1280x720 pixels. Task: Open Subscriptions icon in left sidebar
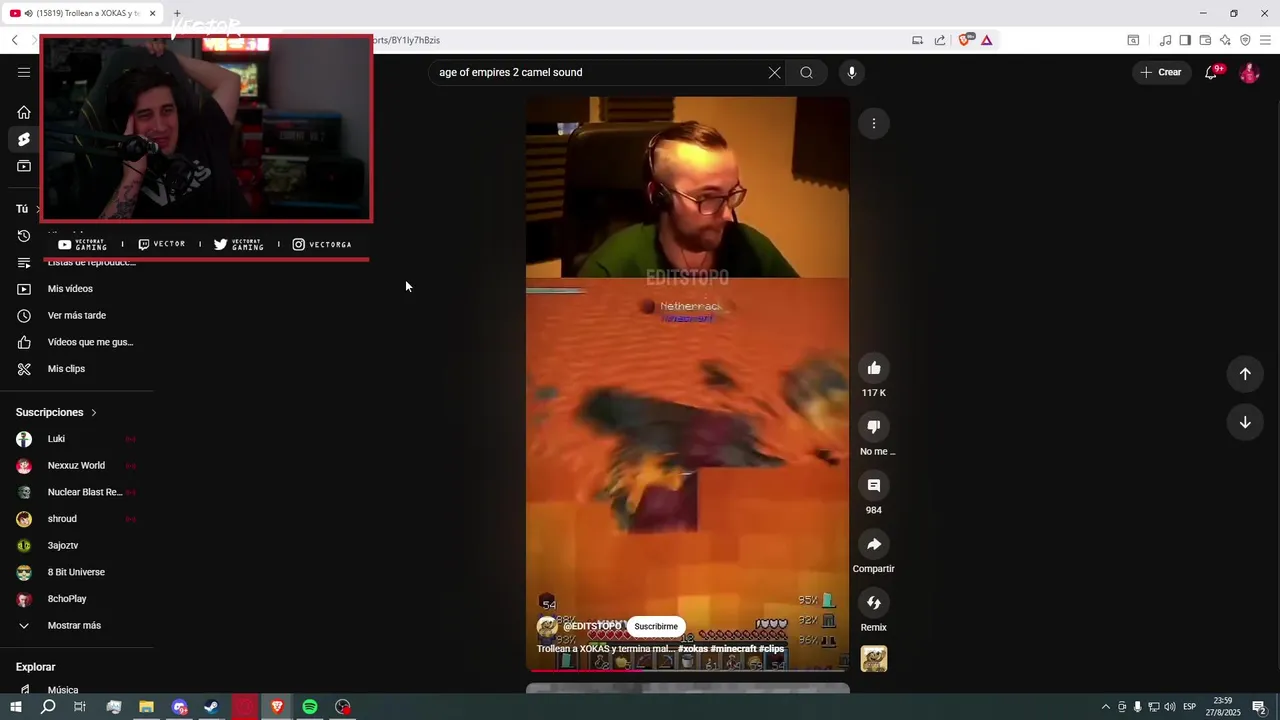24,166
